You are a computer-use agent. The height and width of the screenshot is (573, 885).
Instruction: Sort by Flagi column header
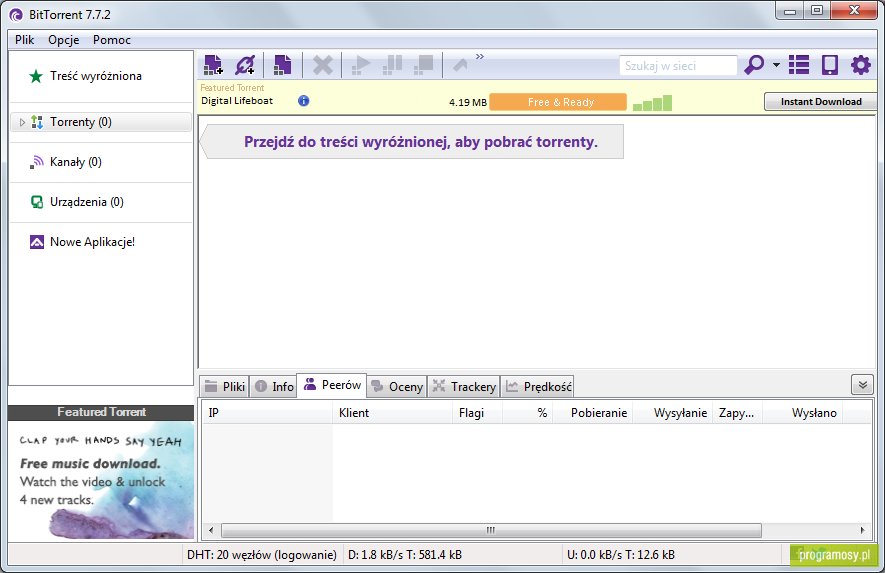[477, 413]
